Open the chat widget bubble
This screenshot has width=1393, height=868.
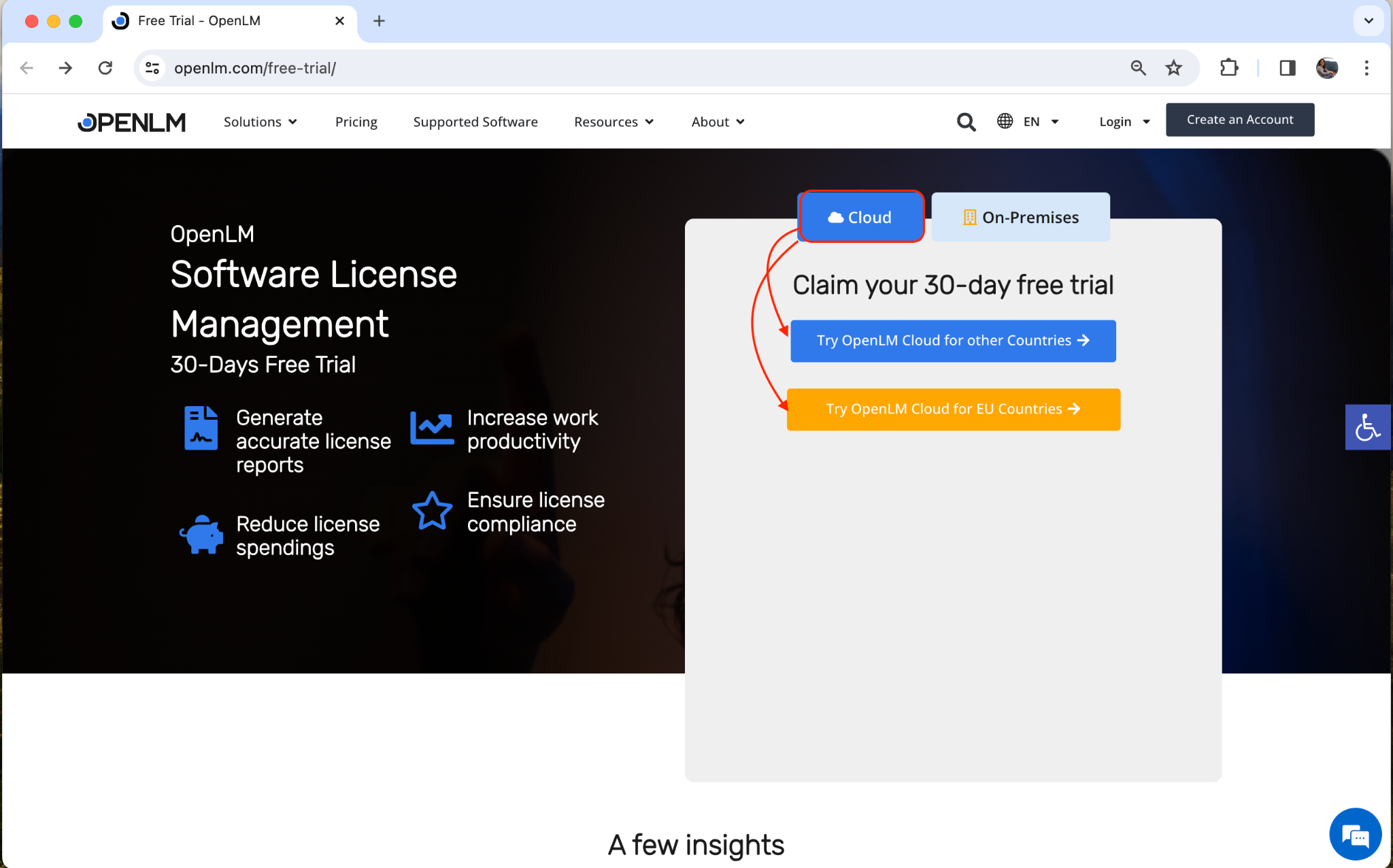pyautogui.click(x=1354, y=834)
